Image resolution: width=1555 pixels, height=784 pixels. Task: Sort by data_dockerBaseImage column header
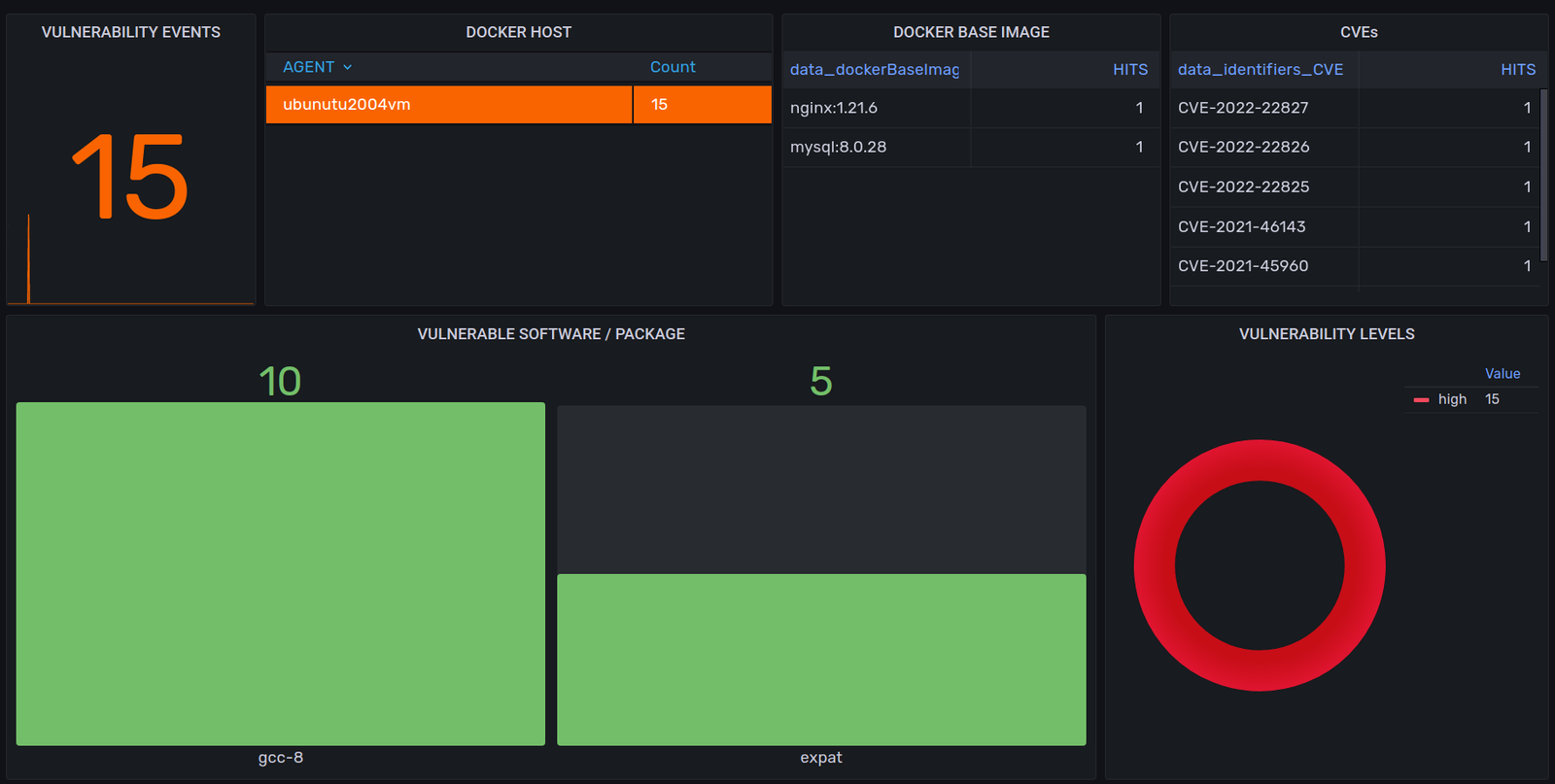click(x=874, y=70)
